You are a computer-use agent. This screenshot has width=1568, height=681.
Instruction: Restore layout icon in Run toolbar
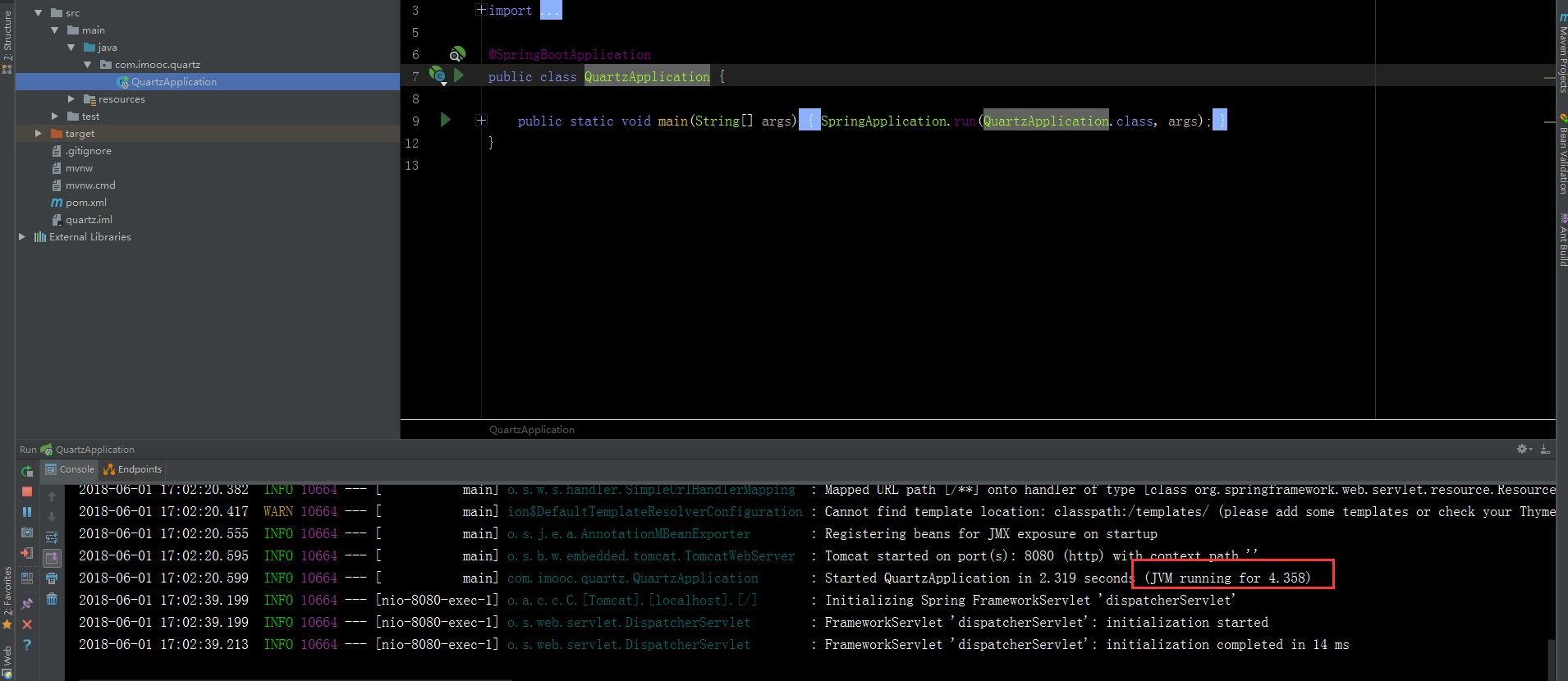click(x=27, y=578)
